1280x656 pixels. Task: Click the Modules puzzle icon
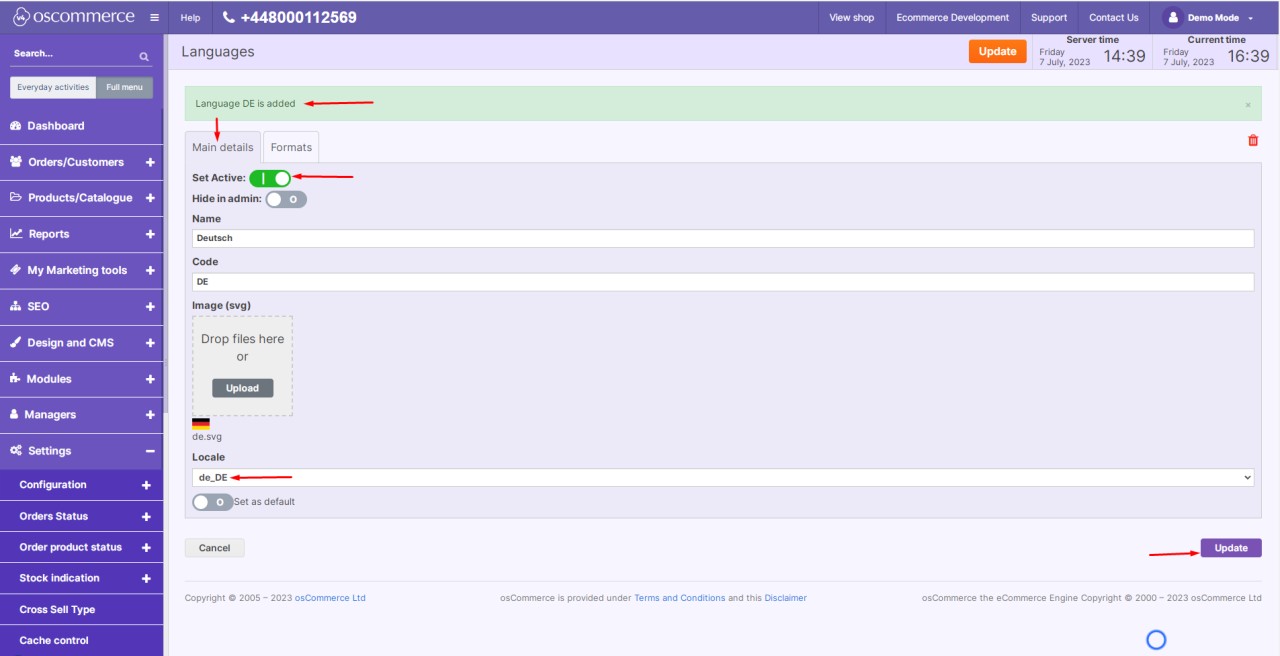tap(16, 378)
